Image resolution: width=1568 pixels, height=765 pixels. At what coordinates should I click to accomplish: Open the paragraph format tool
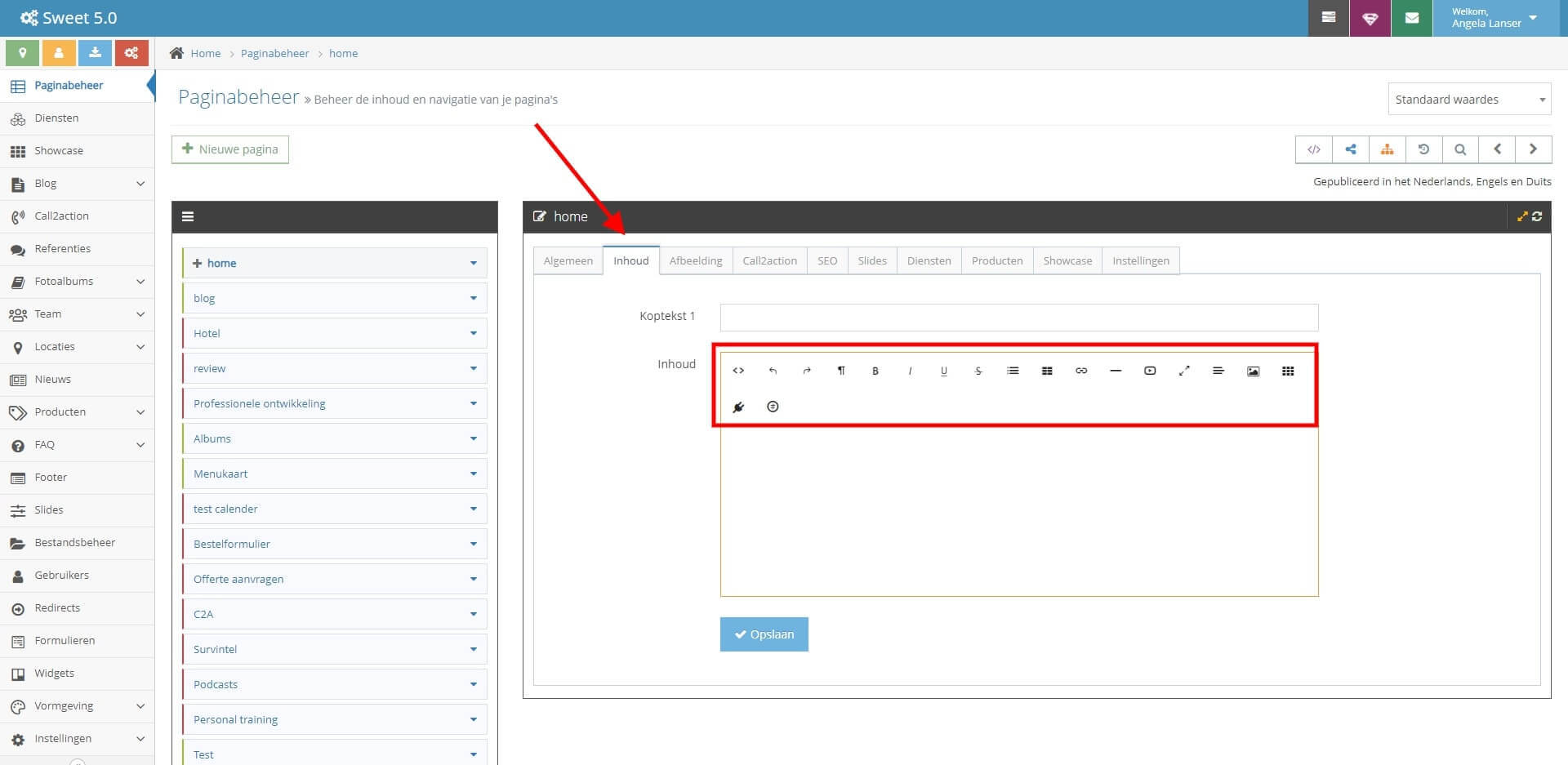[841, 371]
